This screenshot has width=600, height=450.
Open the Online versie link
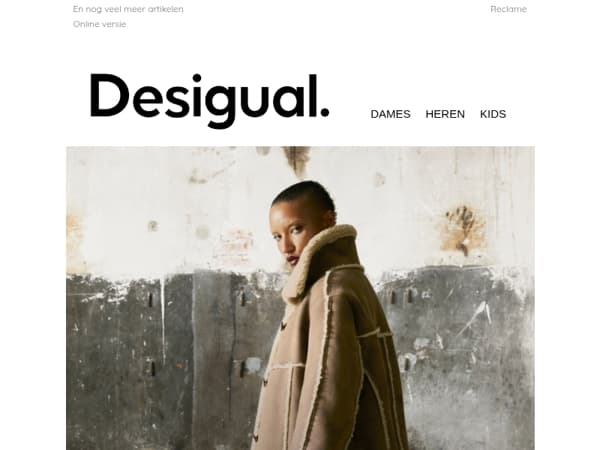point(99,24)
